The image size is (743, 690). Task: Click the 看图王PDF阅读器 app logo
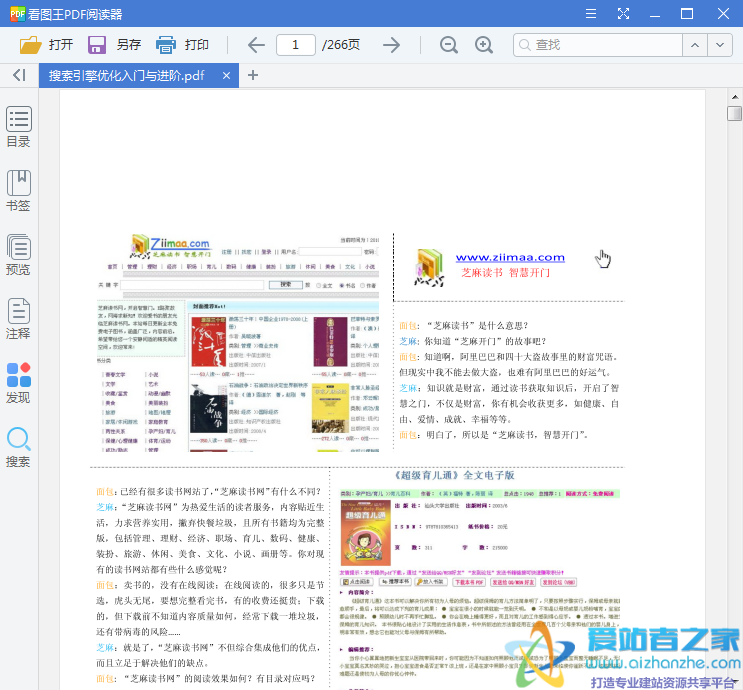(18, 14)
